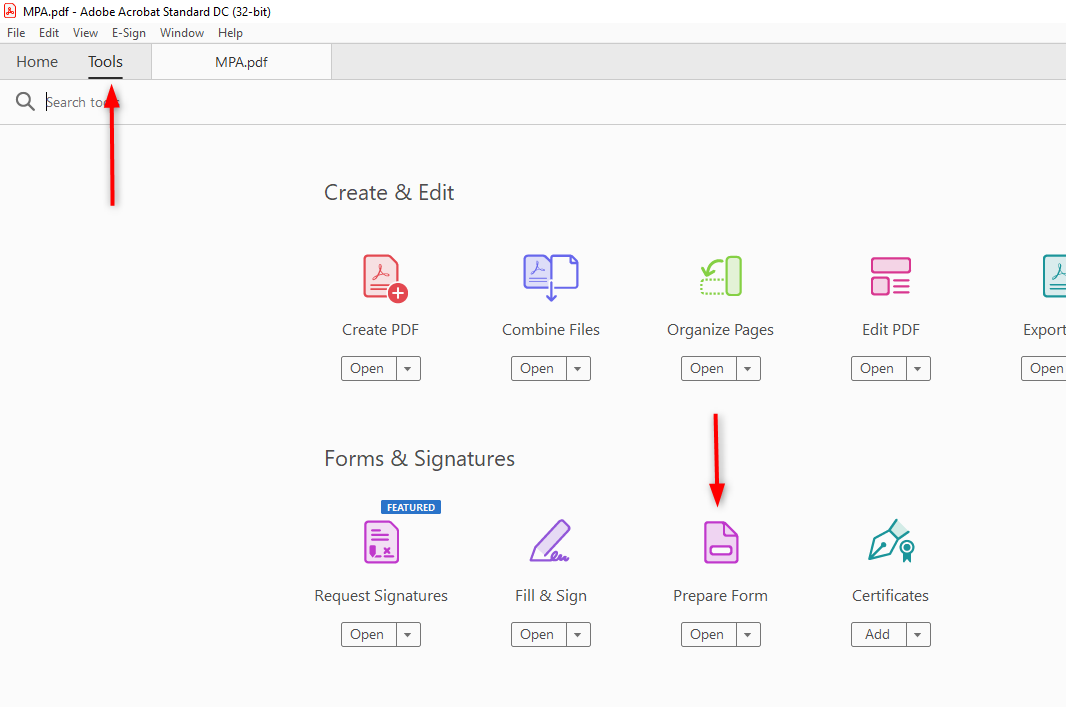
Task: Click Open under Request Signatures
Action: [x=368, y=634]
